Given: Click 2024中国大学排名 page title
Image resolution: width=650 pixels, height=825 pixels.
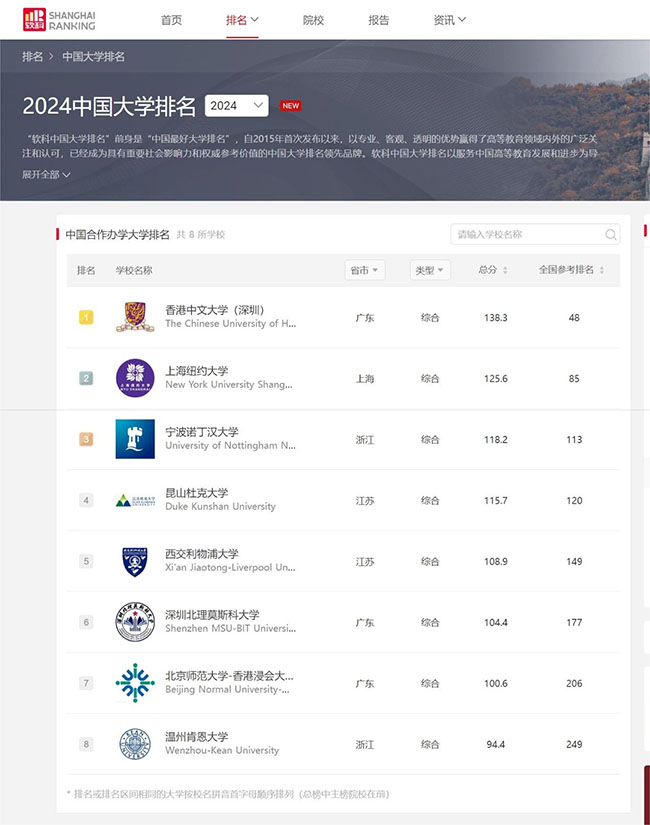Looking at the screenshot, I should click(109, 106).
